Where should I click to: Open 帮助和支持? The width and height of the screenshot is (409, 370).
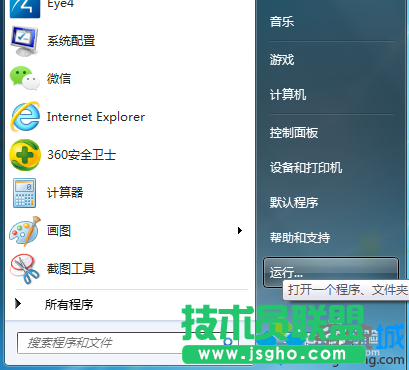click(300, 238)
